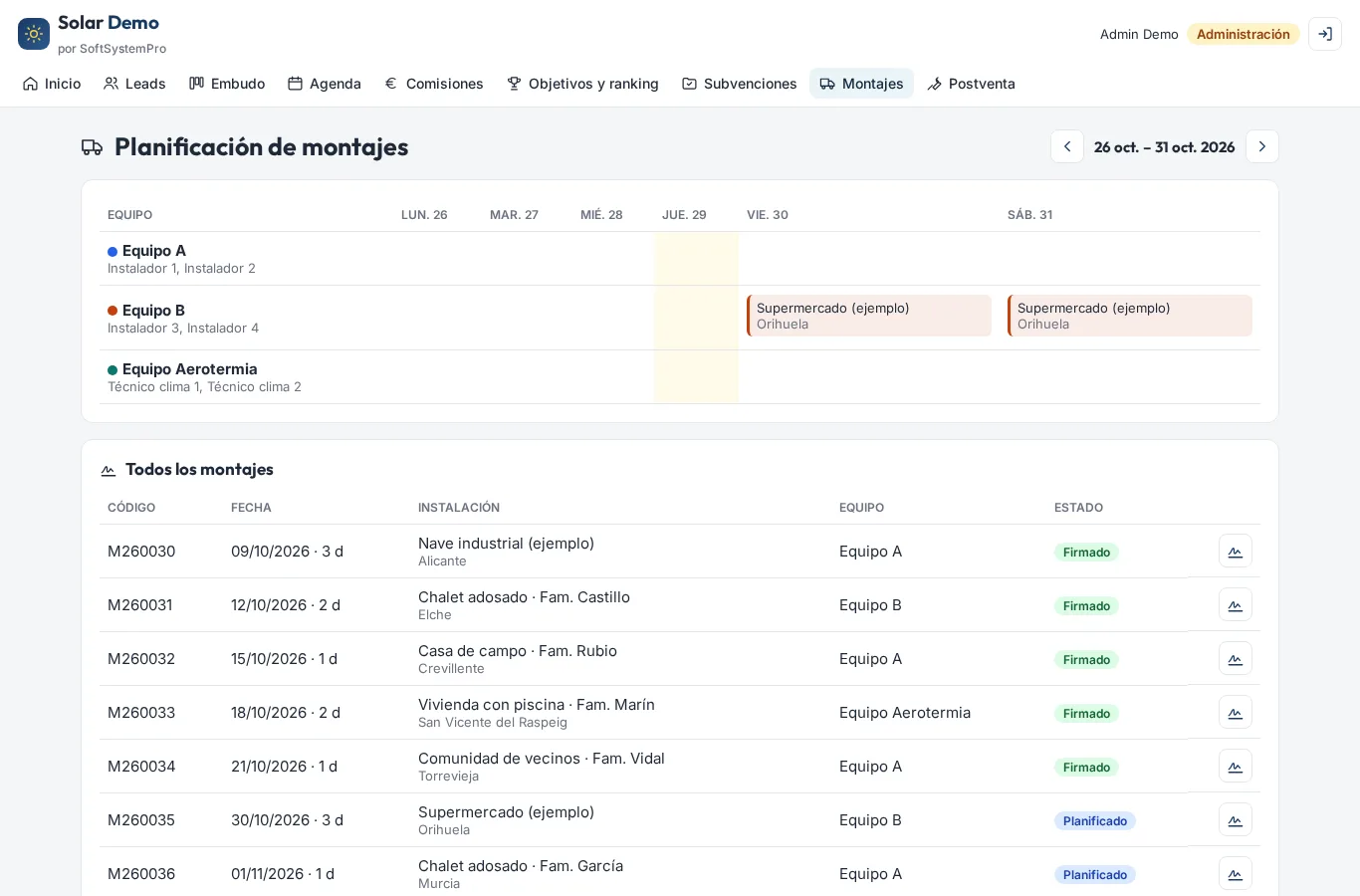The image size is (1360, 896).
Task: Open chart icon for M260030 row
Action: pyautogui.click(x=1236, y=552)
